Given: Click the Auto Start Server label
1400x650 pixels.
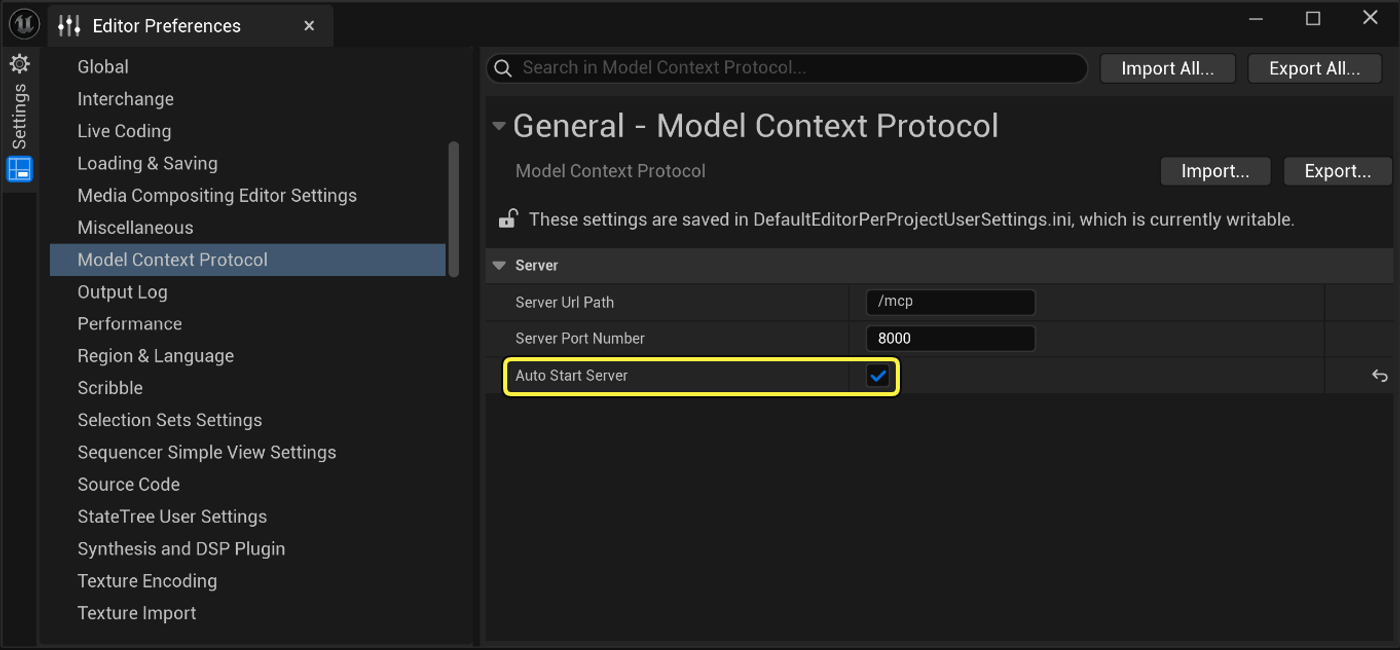Looking at the screenshot, I should point(571,376).
